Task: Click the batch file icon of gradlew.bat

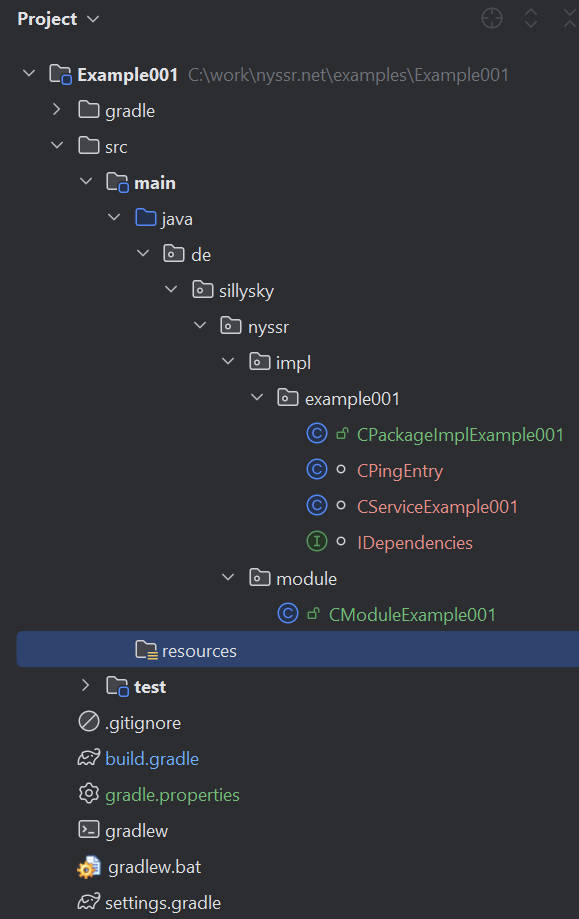Action: (88, 867)
